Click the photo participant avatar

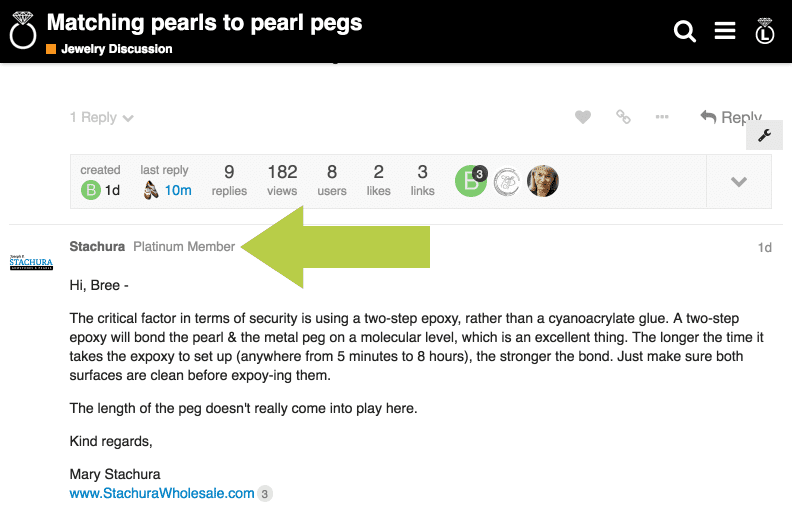tap(542, 181)
